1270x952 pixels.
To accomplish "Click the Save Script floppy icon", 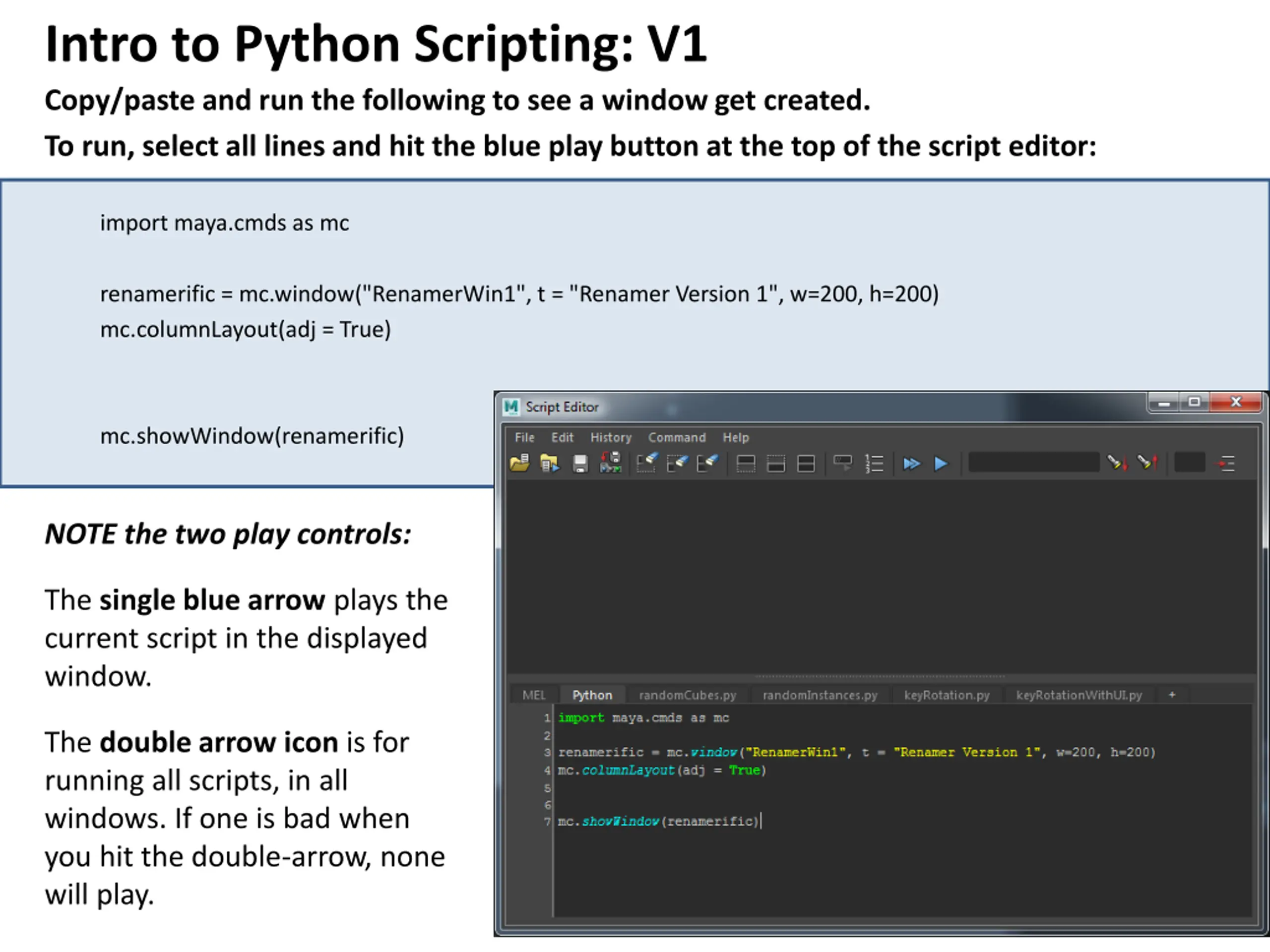I will click(580, 464).
